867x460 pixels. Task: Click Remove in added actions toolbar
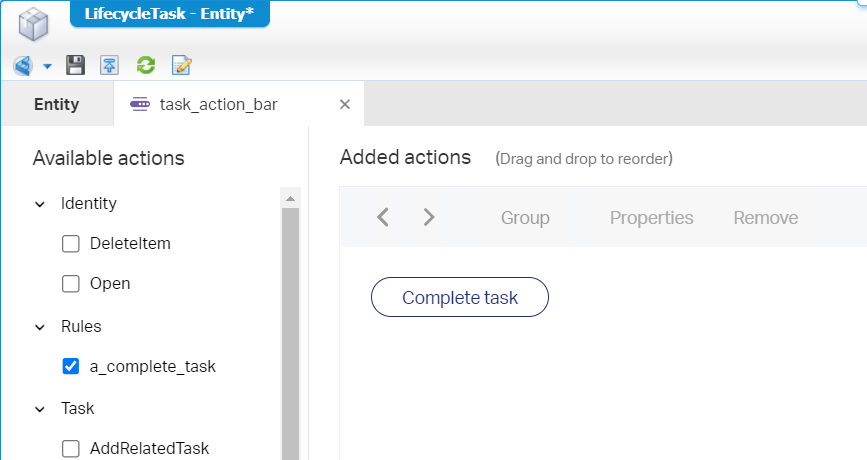tap(766, 218)
